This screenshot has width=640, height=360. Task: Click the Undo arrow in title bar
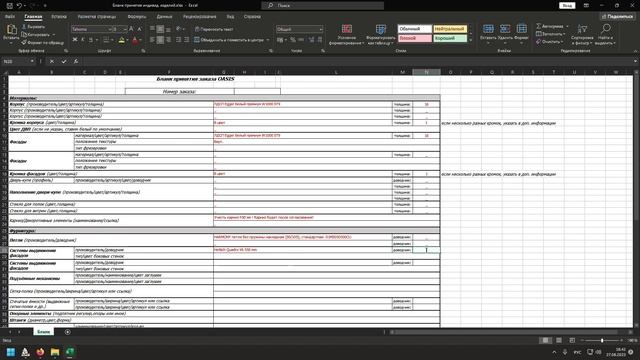click(19, 6)
